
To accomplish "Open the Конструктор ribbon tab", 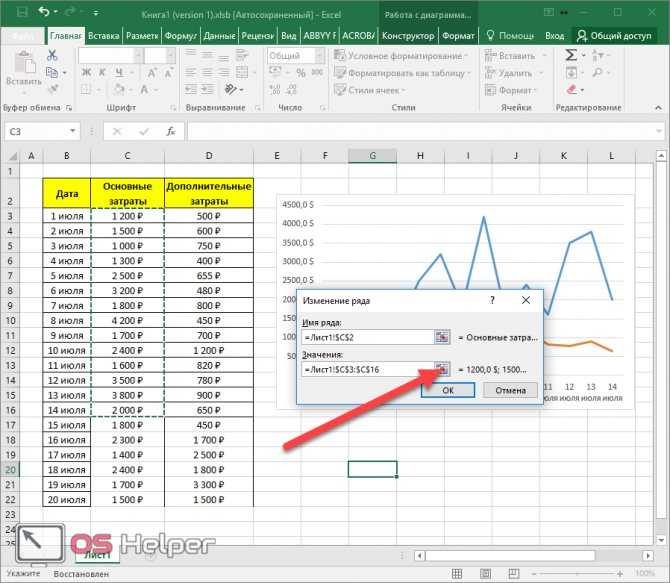I will (x=408, y=35).
